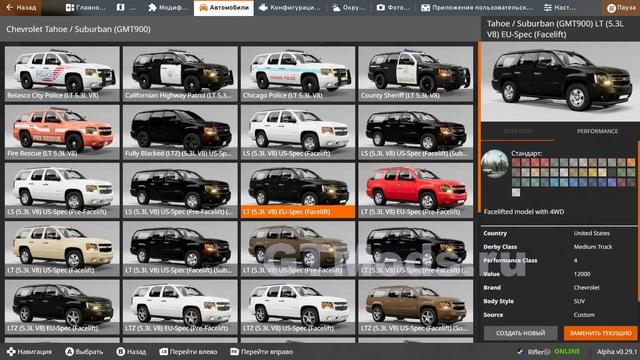Switch to the Performance tab
This screenshot has width=640, height=360.
pos(597,131)
